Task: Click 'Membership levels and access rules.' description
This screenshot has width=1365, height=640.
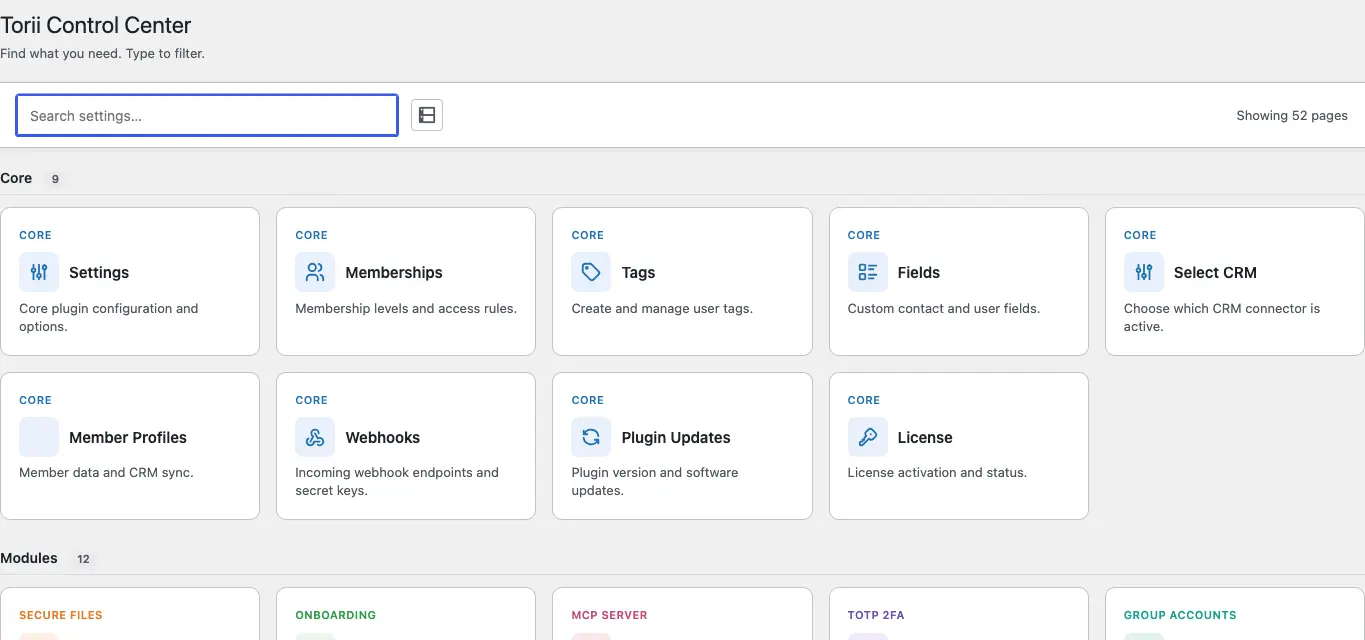Action: point(406,308)
